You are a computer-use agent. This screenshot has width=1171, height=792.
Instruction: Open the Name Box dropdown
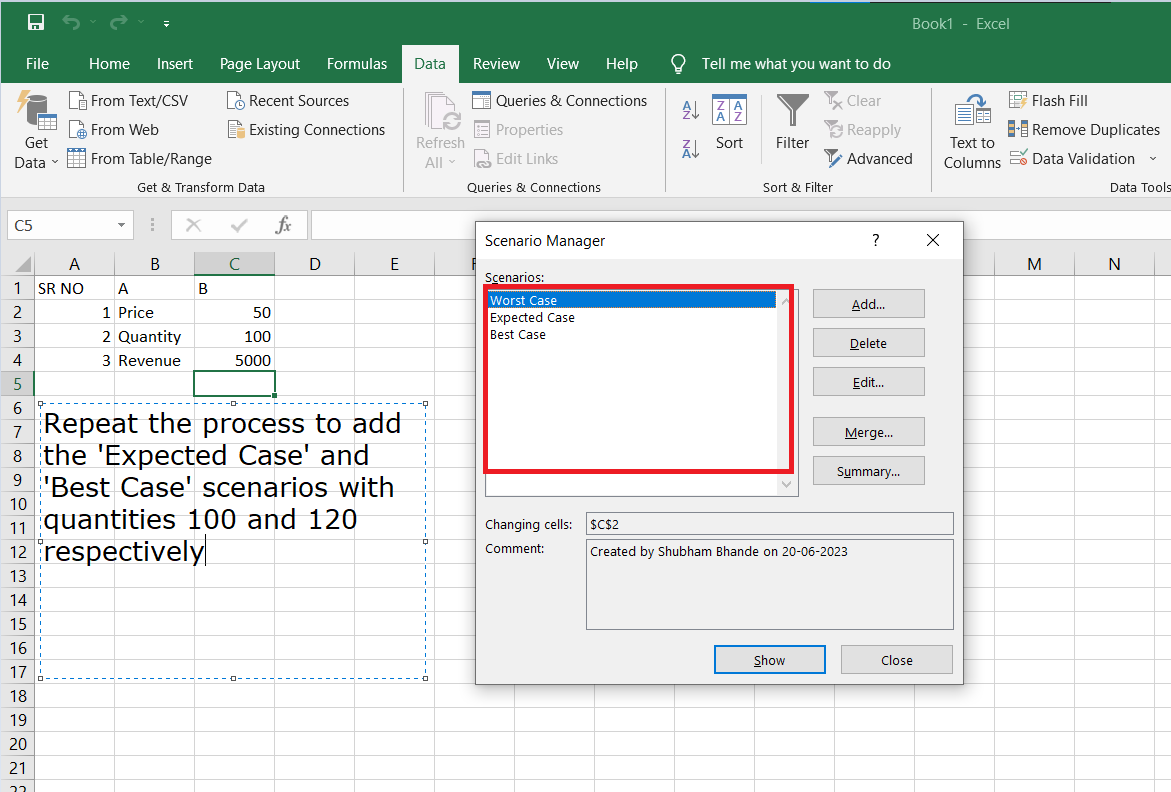(x=120, y=225)
